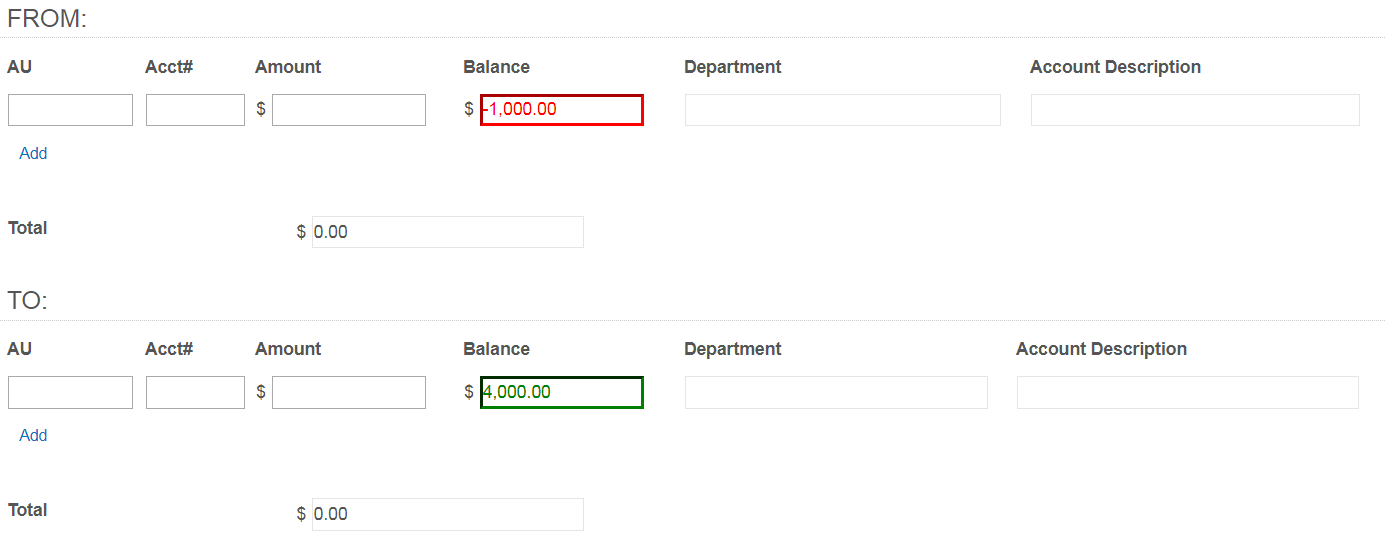Click the Amount label in TO section
Screen dimensions: 1386x541
point(288,349)
